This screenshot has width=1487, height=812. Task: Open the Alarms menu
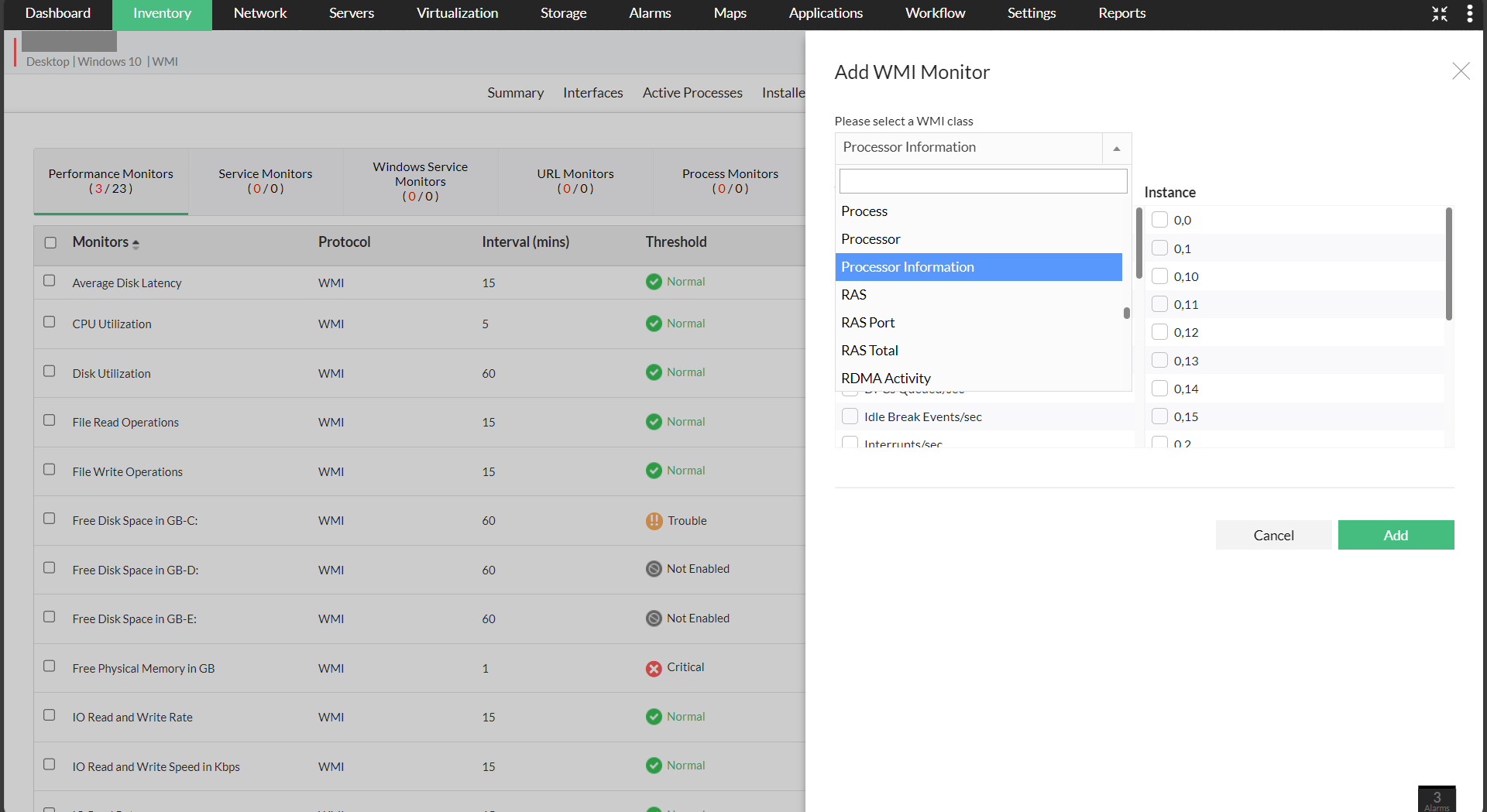pyautogui.click(x=650, y=13)
